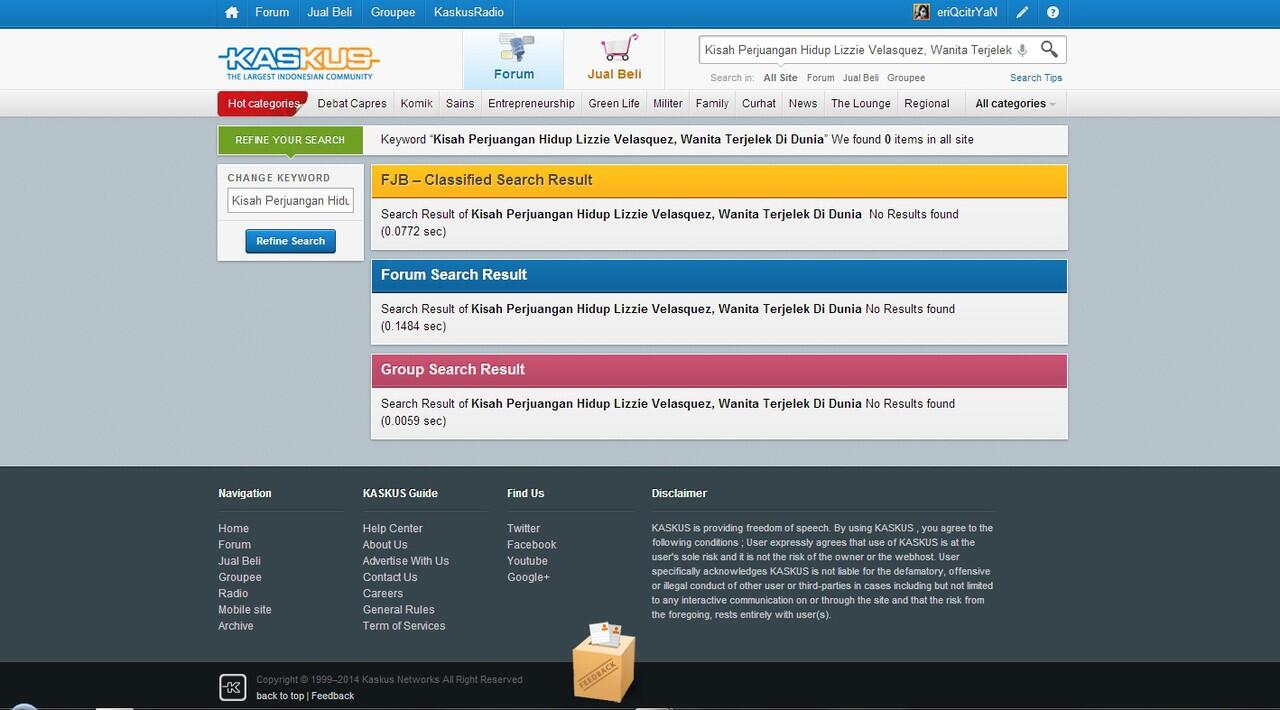The height and width of the screenshot is (710, 1280).
Task: Open KaskusRadio in the top navigation bar
Action: [469, 13]
